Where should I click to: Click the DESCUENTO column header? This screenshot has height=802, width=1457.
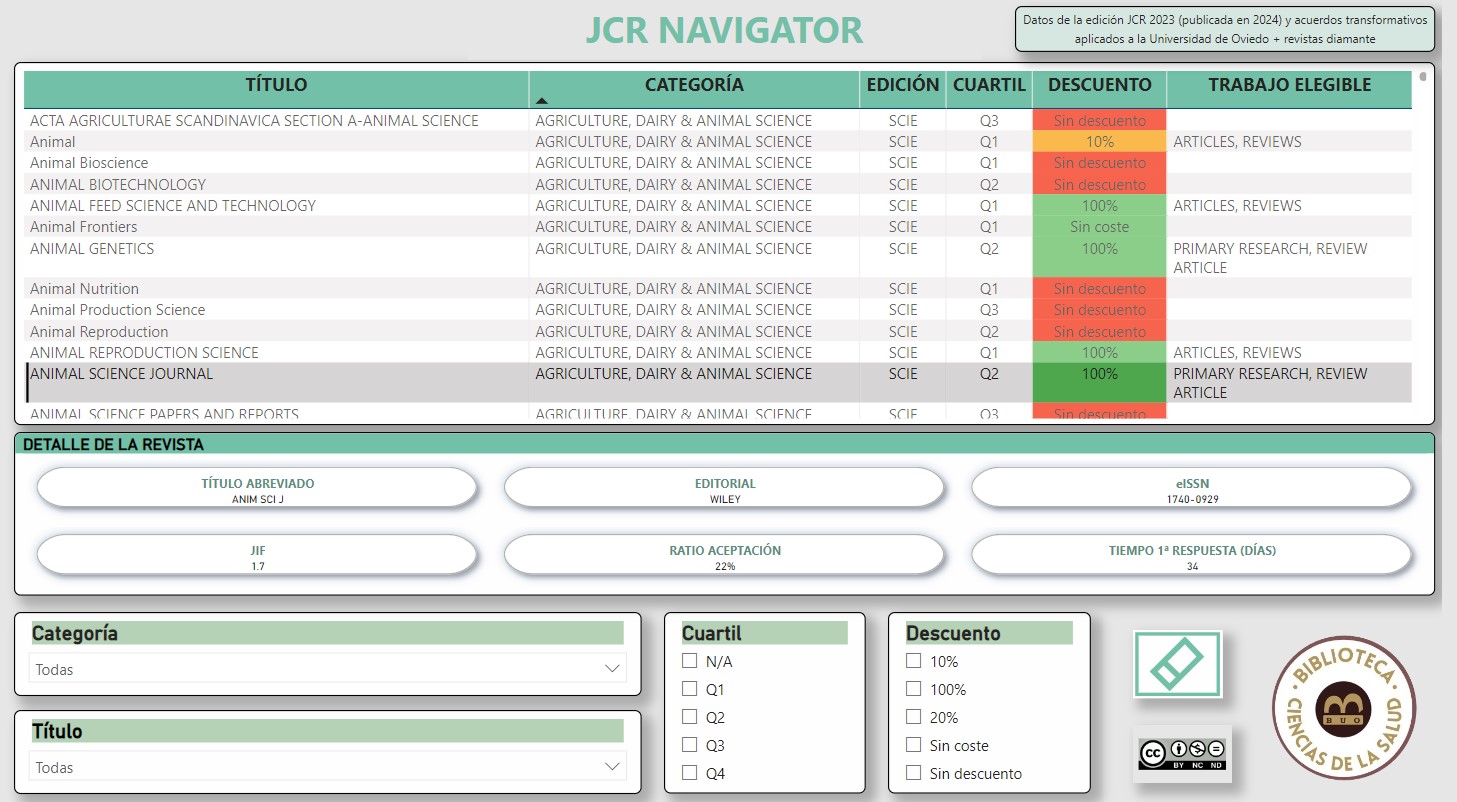[1099, 85]
